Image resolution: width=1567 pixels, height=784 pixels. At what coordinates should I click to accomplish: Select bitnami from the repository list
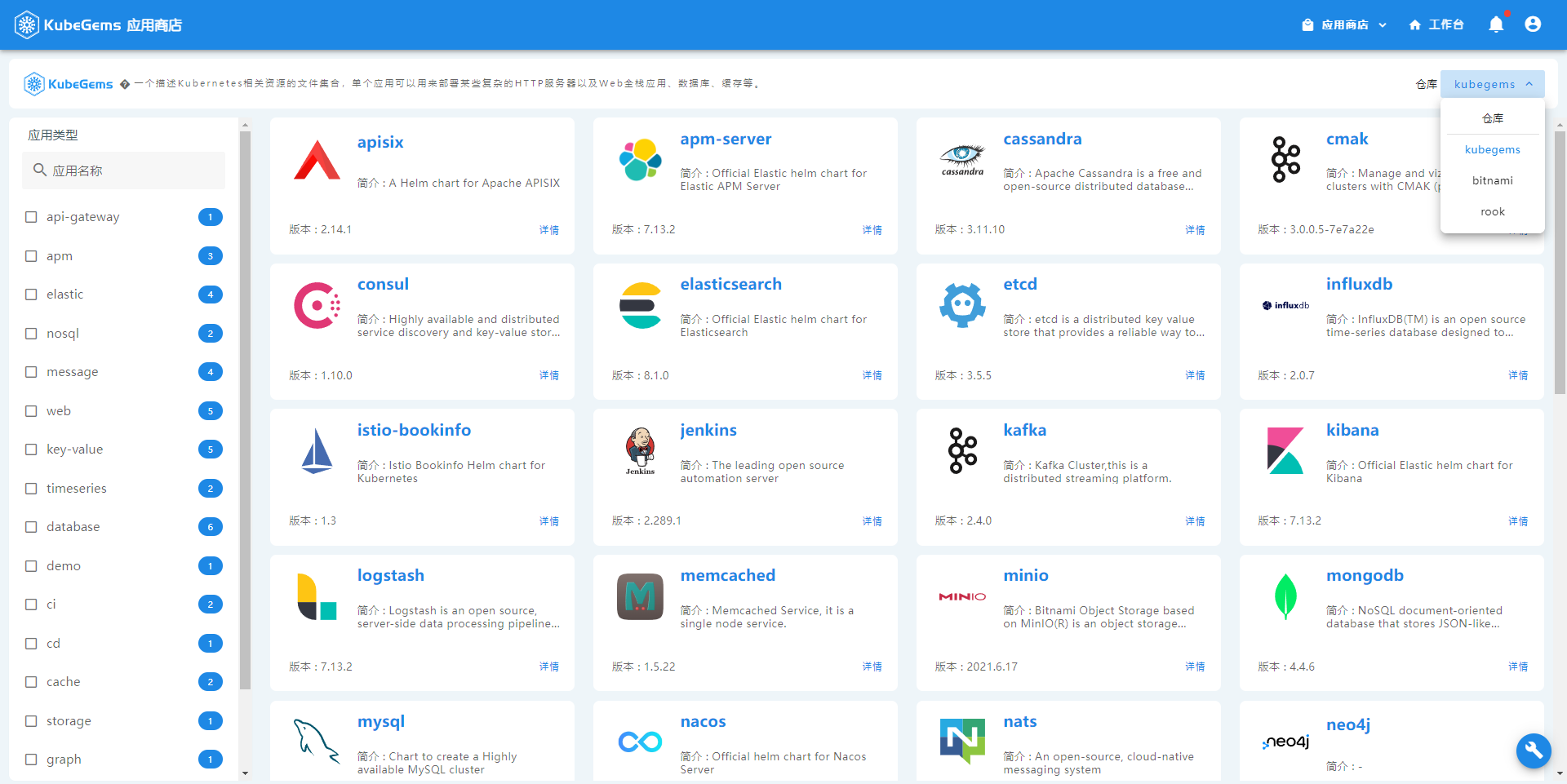pos(1492,180)
